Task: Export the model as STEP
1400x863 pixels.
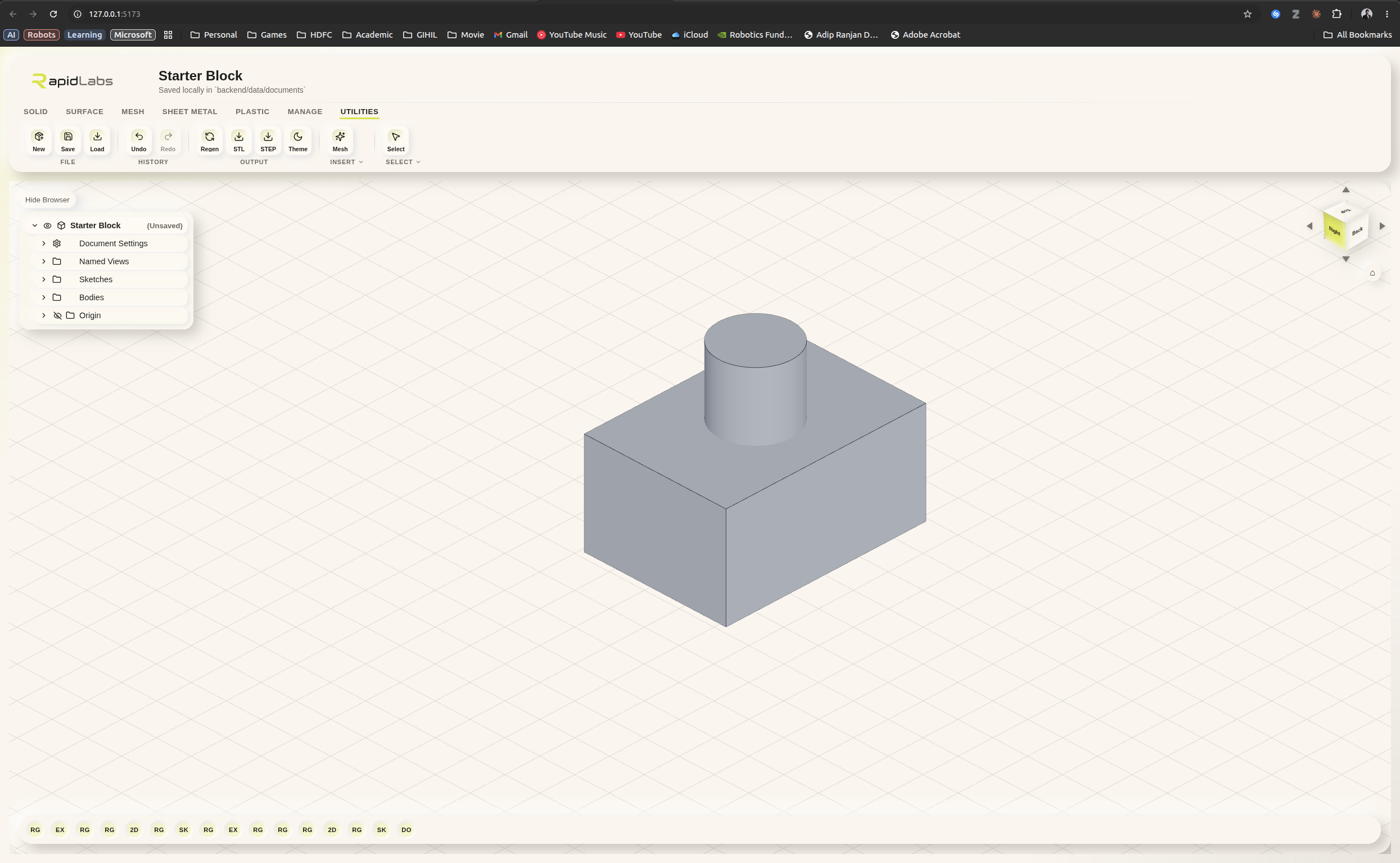Action: point(268,141)
